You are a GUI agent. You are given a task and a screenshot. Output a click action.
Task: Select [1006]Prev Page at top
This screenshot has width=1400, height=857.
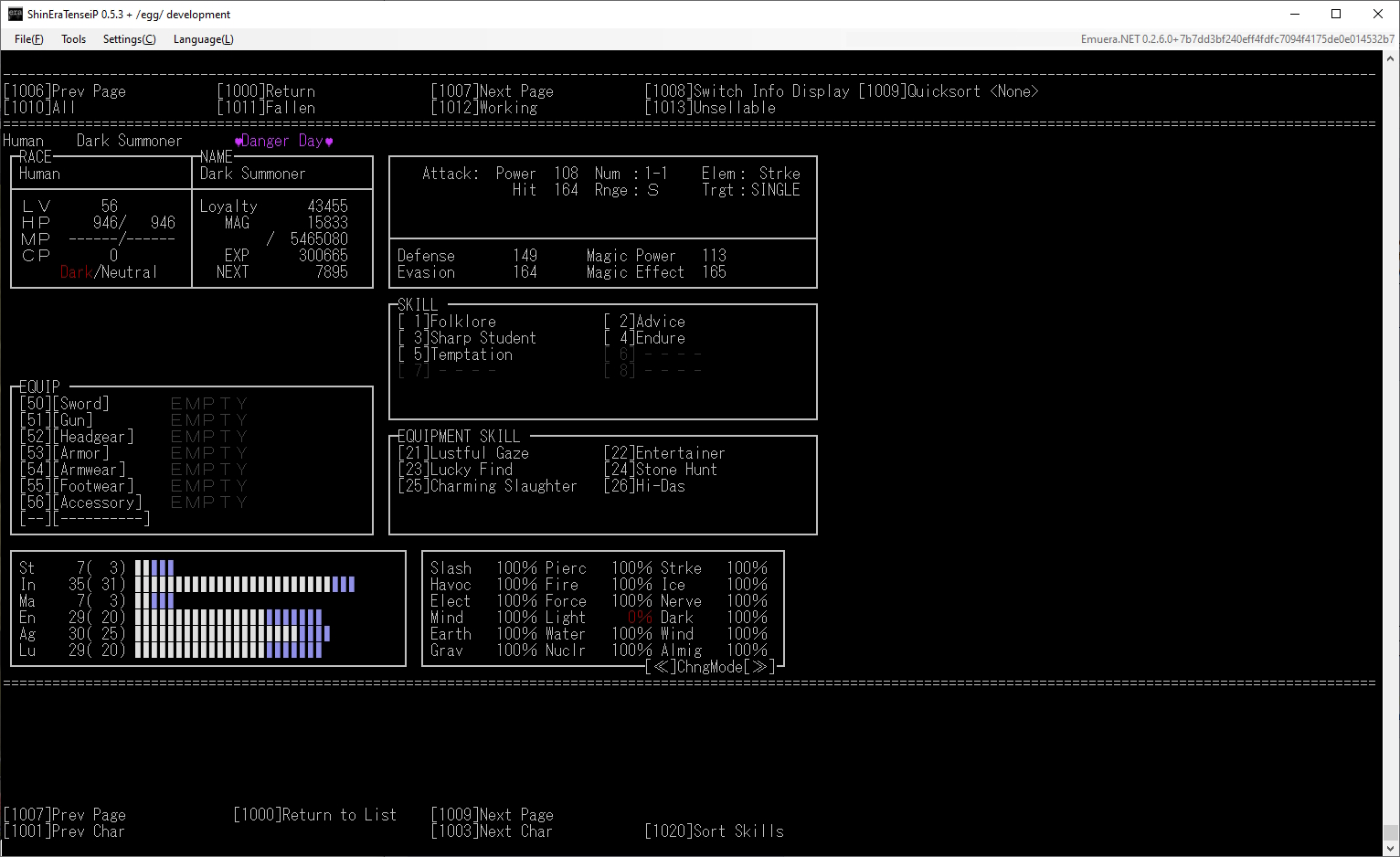(65, 91)
